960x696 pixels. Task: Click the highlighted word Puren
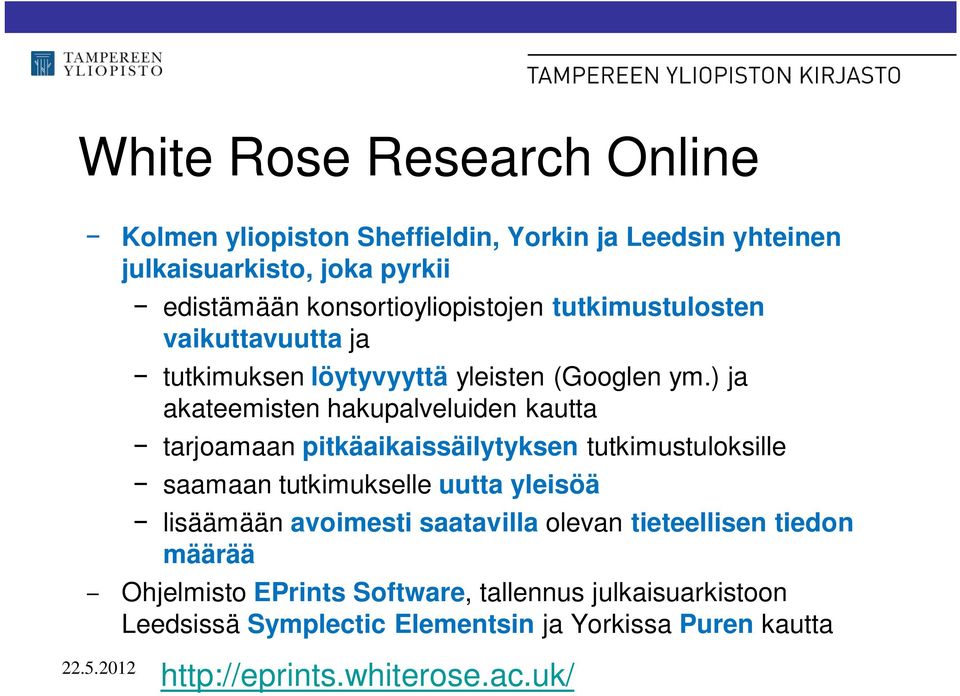coord(716,624)
